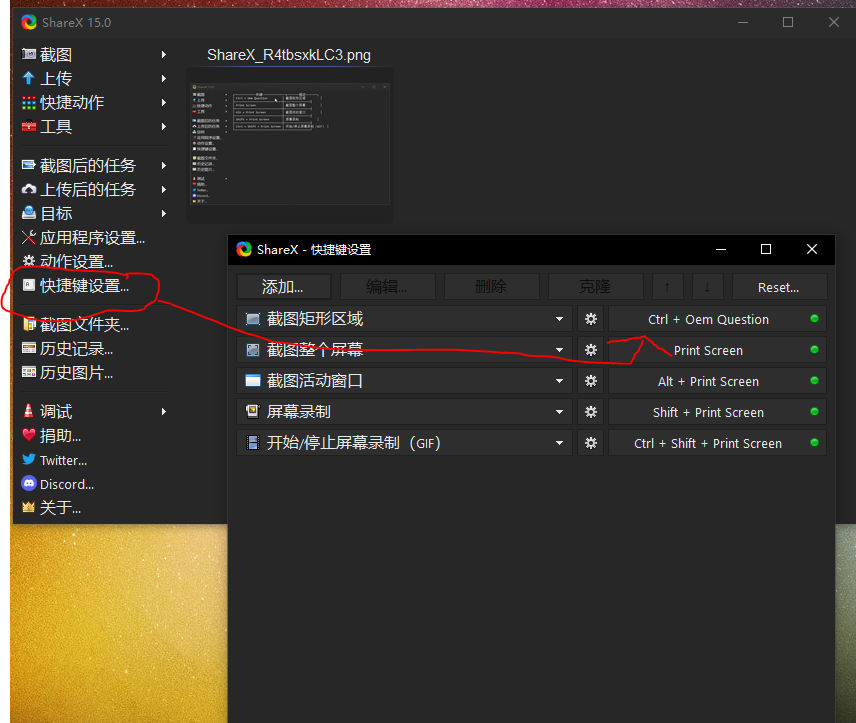Screen dimensions: 856x723
Task: Minimize the 快捷键设置 window
Action: pyautogui.click(x=721, y=250)
